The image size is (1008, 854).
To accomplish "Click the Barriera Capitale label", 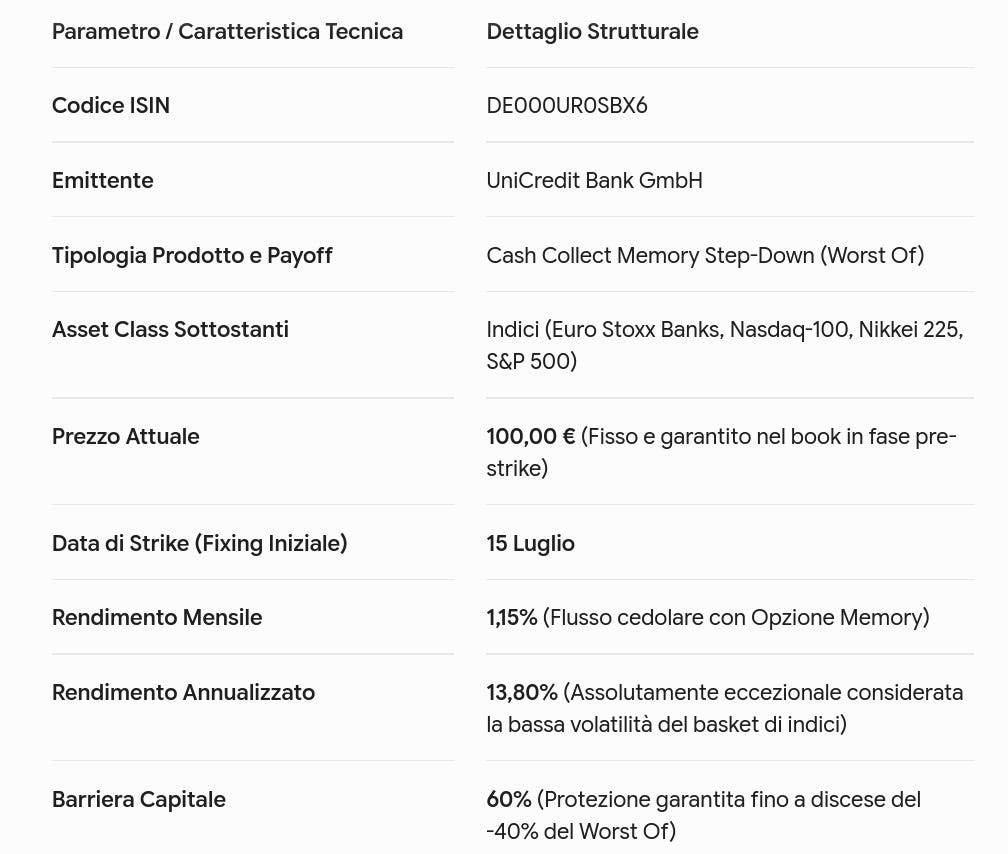I will pos(139,799).
